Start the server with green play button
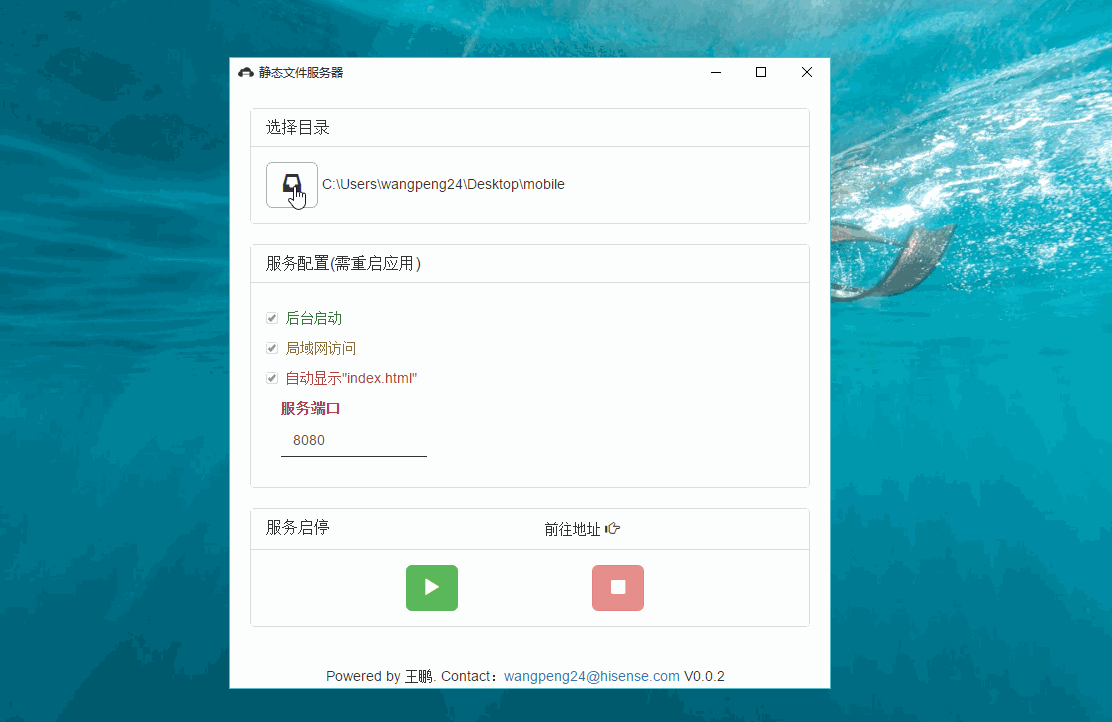The width and height of the screenshot is (1112, 722). pos(432,588)
